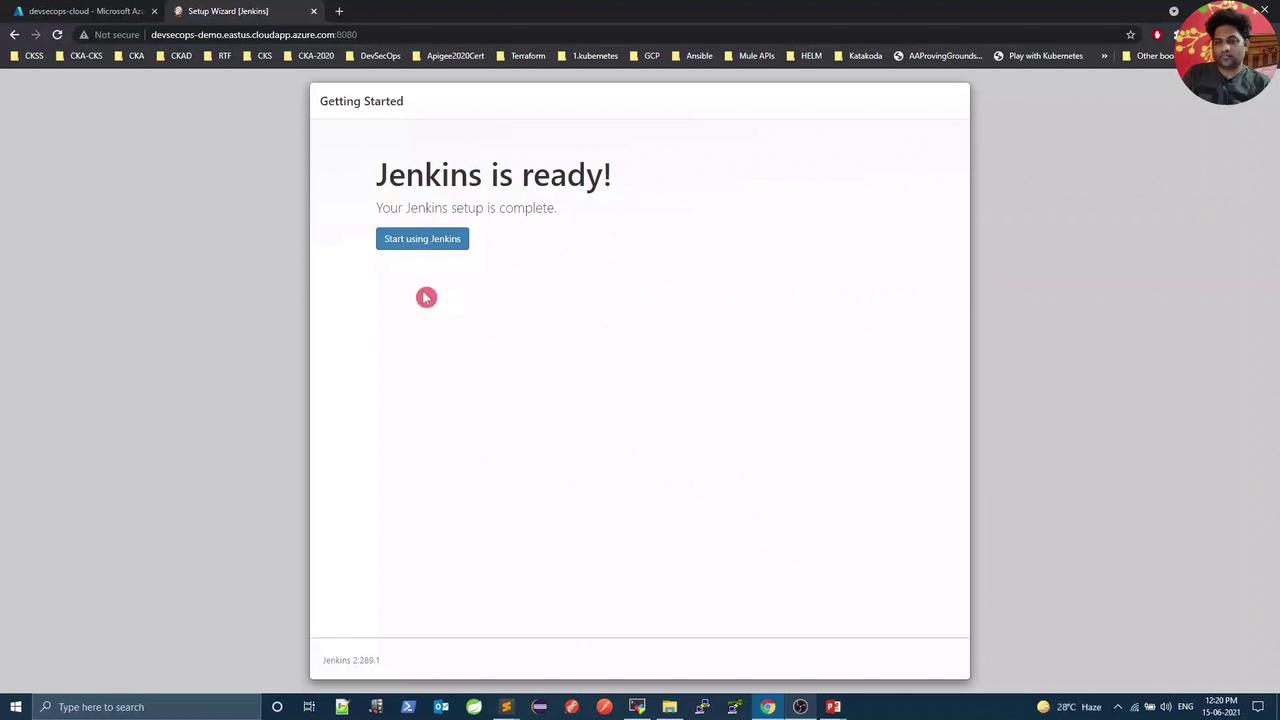Open the RTF bookmark folder
The image size is (1280, 720).
tap(217, 56)
